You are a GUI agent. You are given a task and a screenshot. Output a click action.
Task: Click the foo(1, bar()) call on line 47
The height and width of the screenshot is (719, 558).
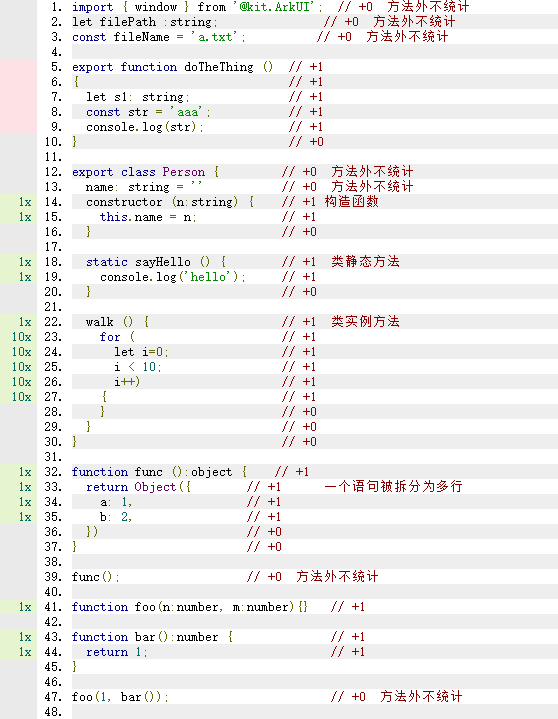[x=120, y=697]
